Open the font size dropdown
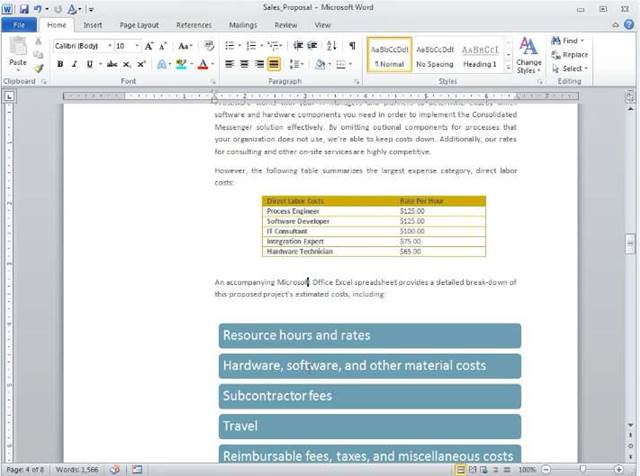The height and width of the screenshot is (476, 640). pos(137,46)
